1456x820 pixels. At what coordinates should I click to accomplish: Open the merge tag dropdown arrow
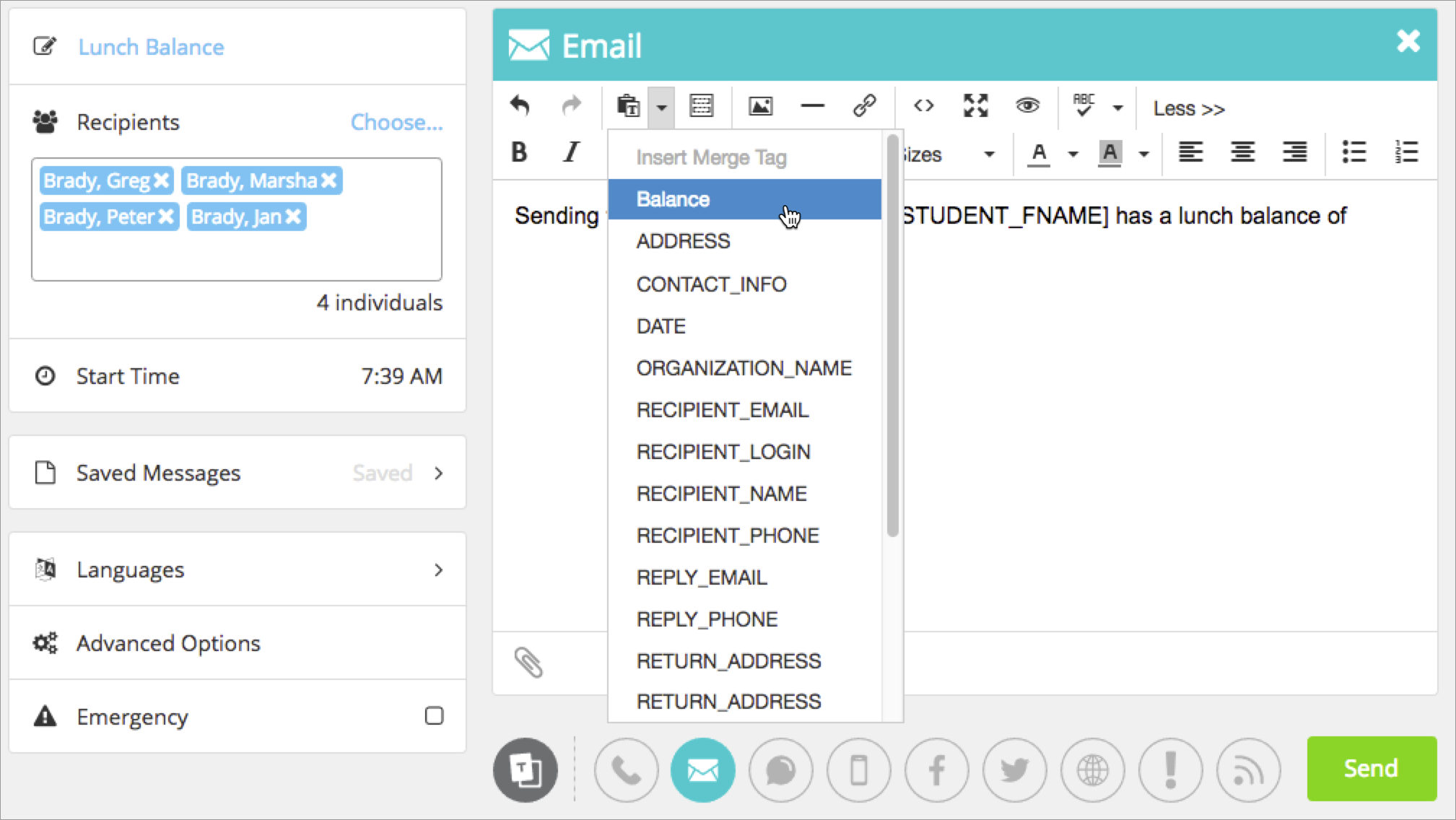pyautogui.click(x=661, y=108)
